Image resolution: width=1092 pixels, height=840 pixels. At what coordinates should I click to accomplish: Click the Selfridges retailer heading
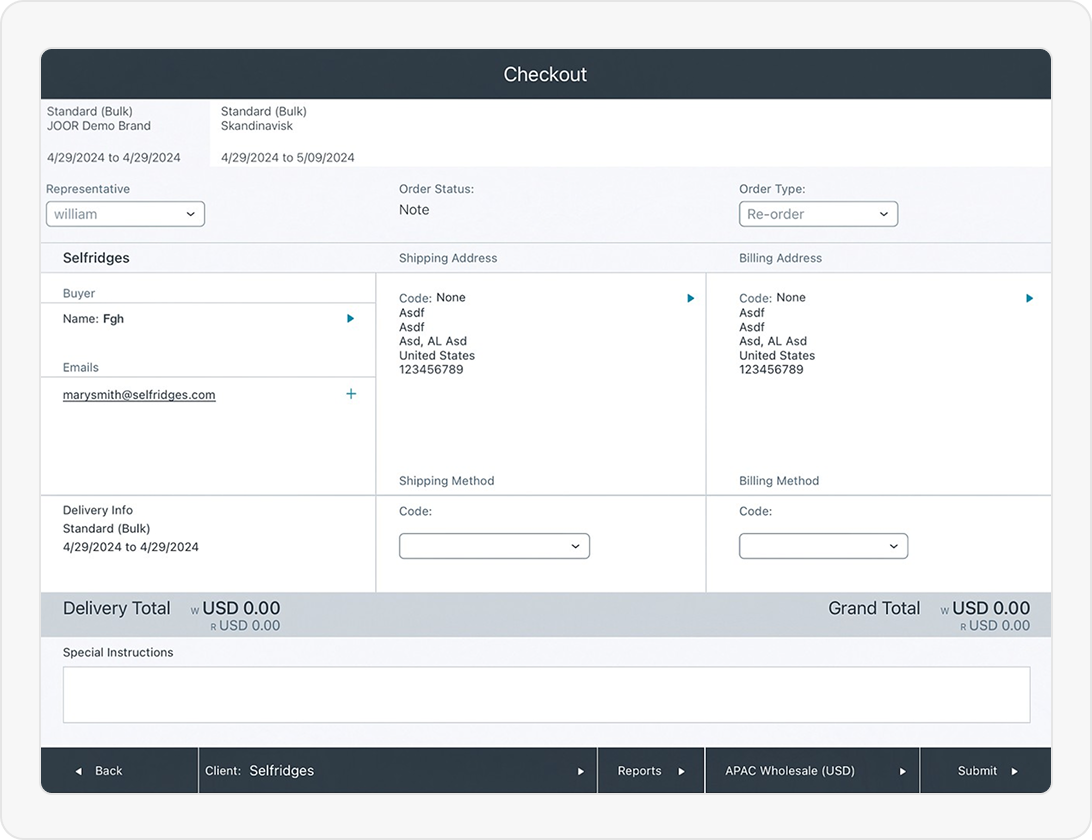coord(96,258)
